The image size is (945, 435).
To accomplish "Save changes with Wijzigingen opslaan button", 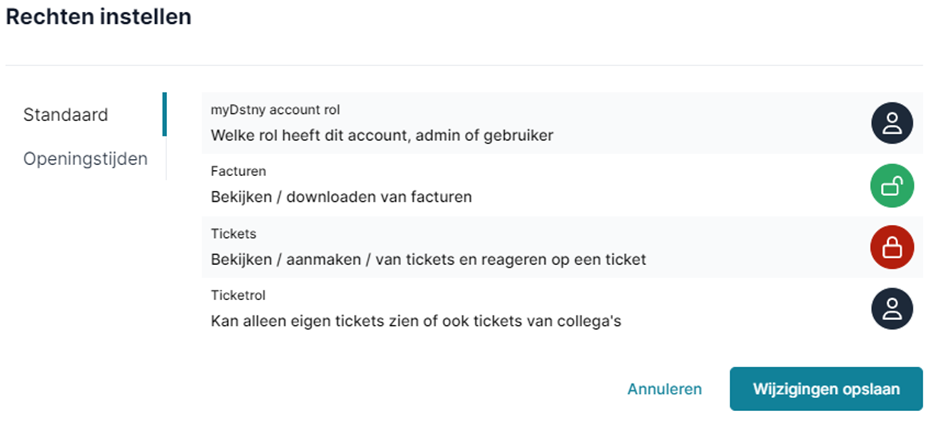I will (826, 389).
